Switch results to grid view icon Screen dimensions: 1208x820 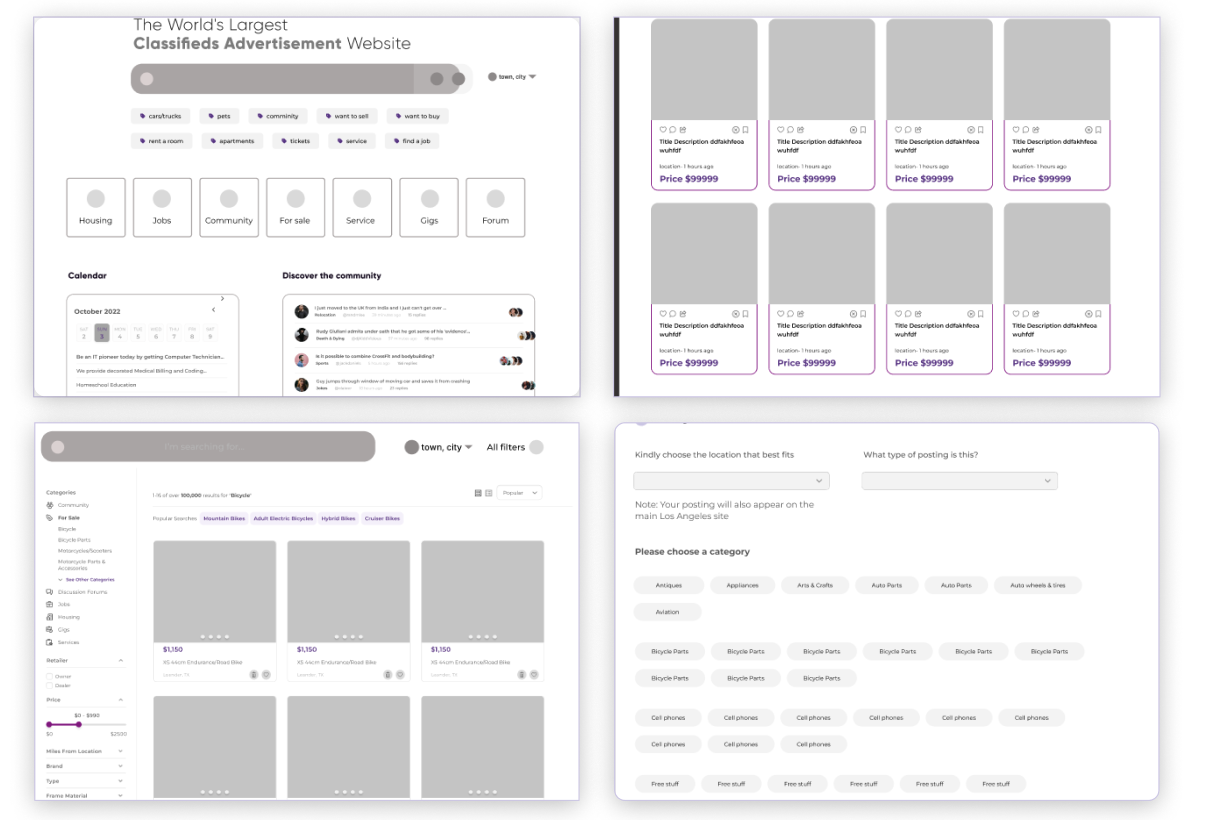click(x=480, y=492)
